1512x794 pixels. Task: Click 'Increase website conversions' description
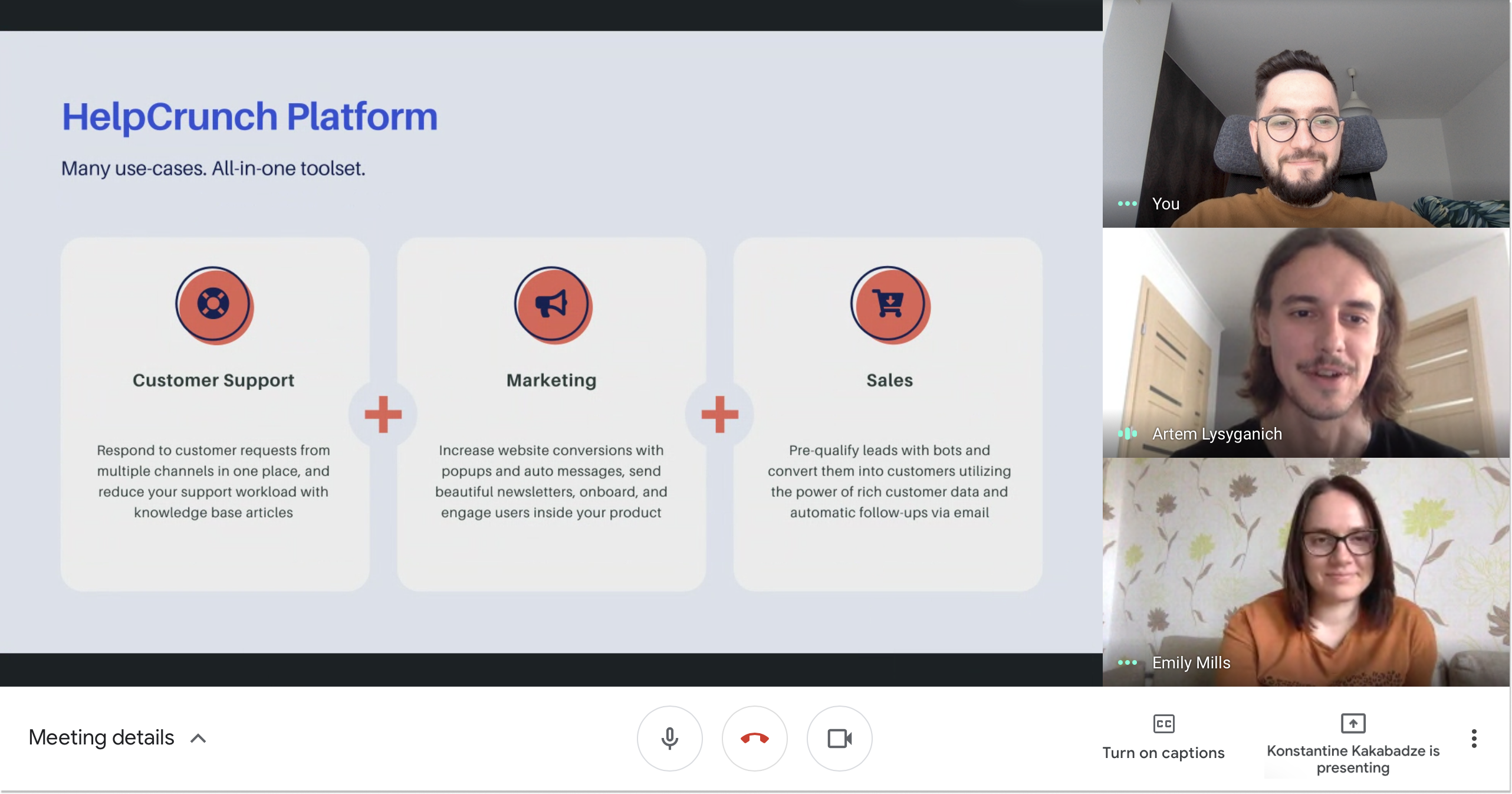(x=551, y=481)
